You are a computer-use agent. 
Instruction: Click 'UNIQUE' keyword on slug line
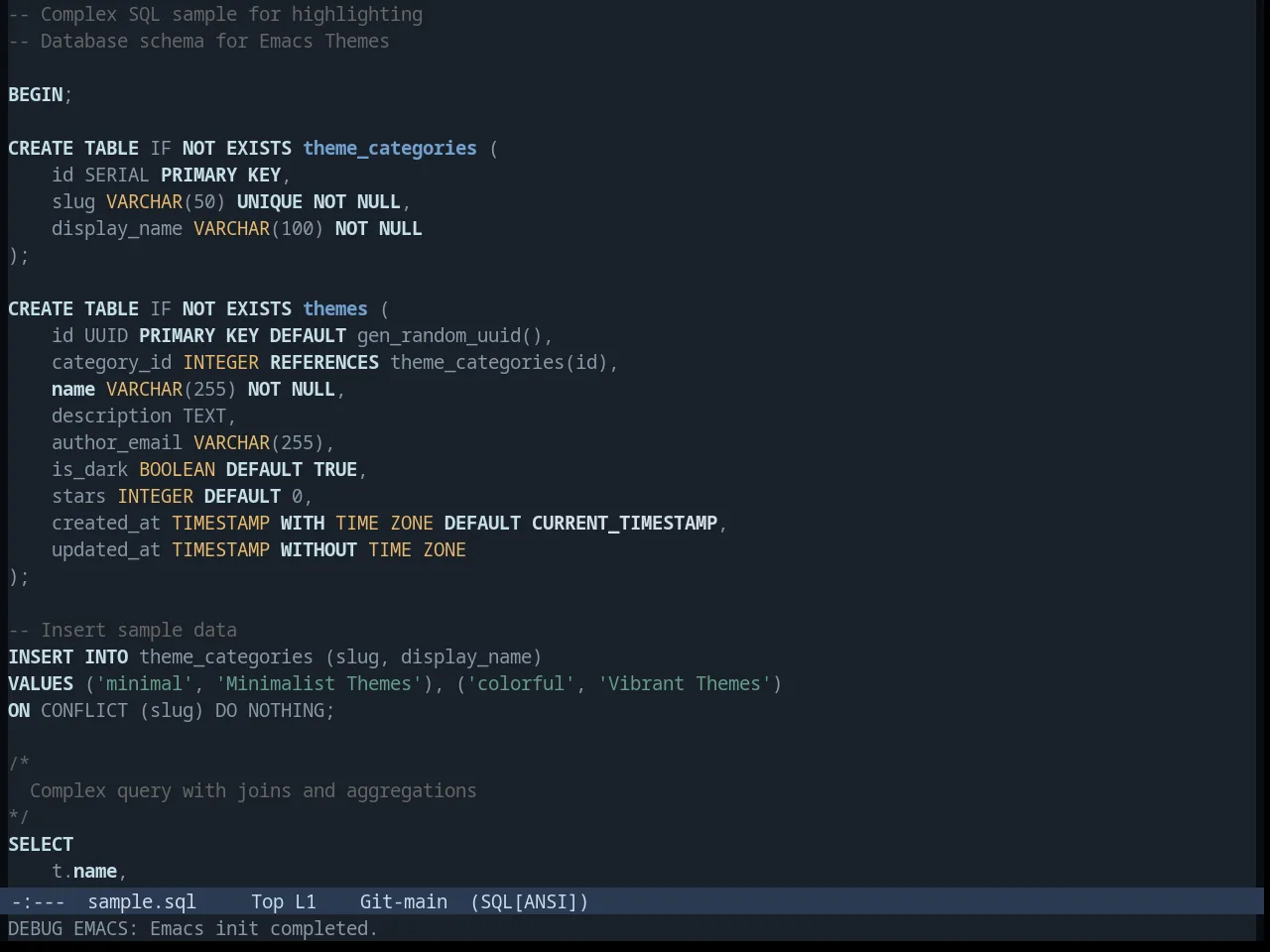[270, 201]
